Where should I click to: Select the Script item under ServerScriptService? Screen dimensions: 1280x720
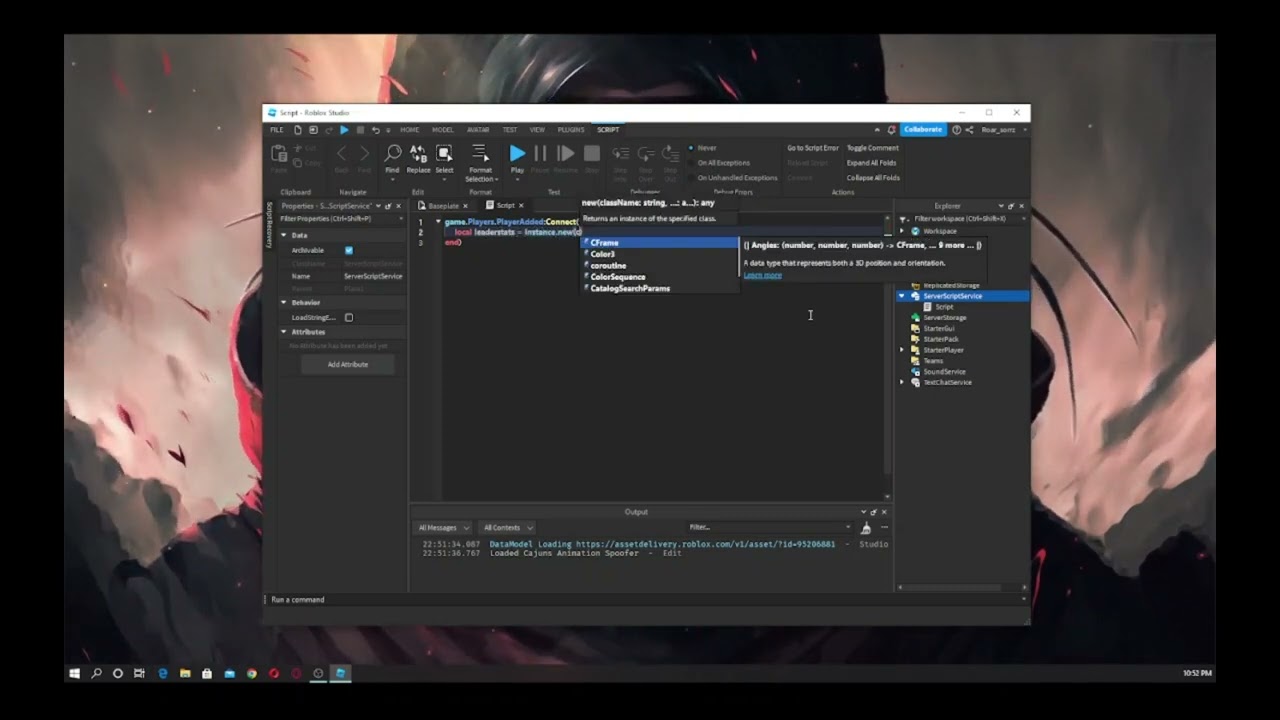coord(943,307)
